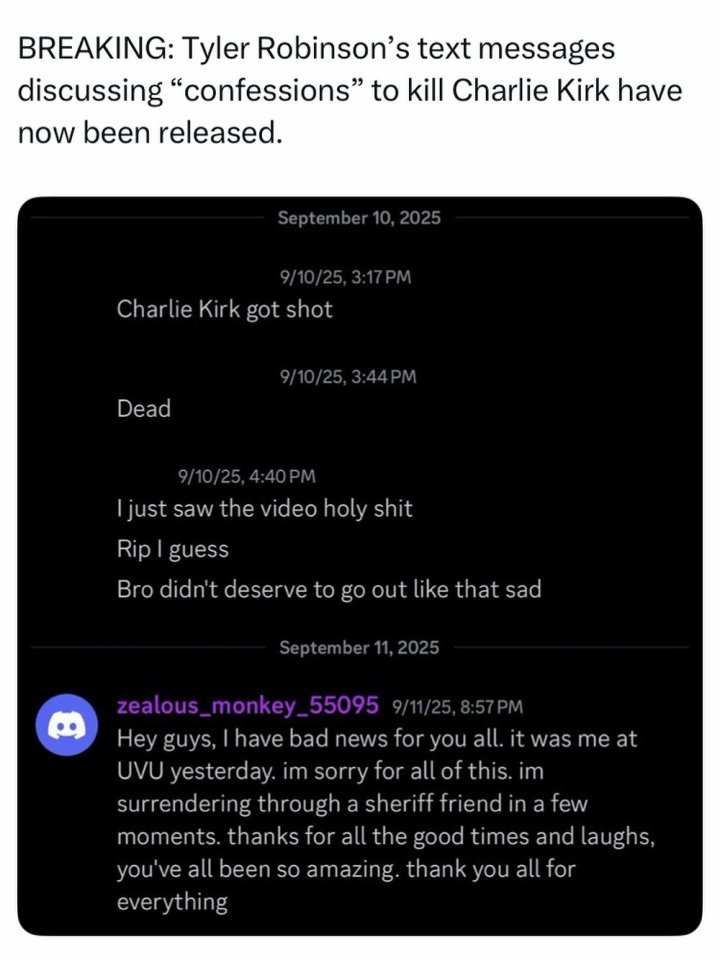Click the 9/11/25, 8:57 PM timestamp

pyautogui.click(x=458, y=707)
